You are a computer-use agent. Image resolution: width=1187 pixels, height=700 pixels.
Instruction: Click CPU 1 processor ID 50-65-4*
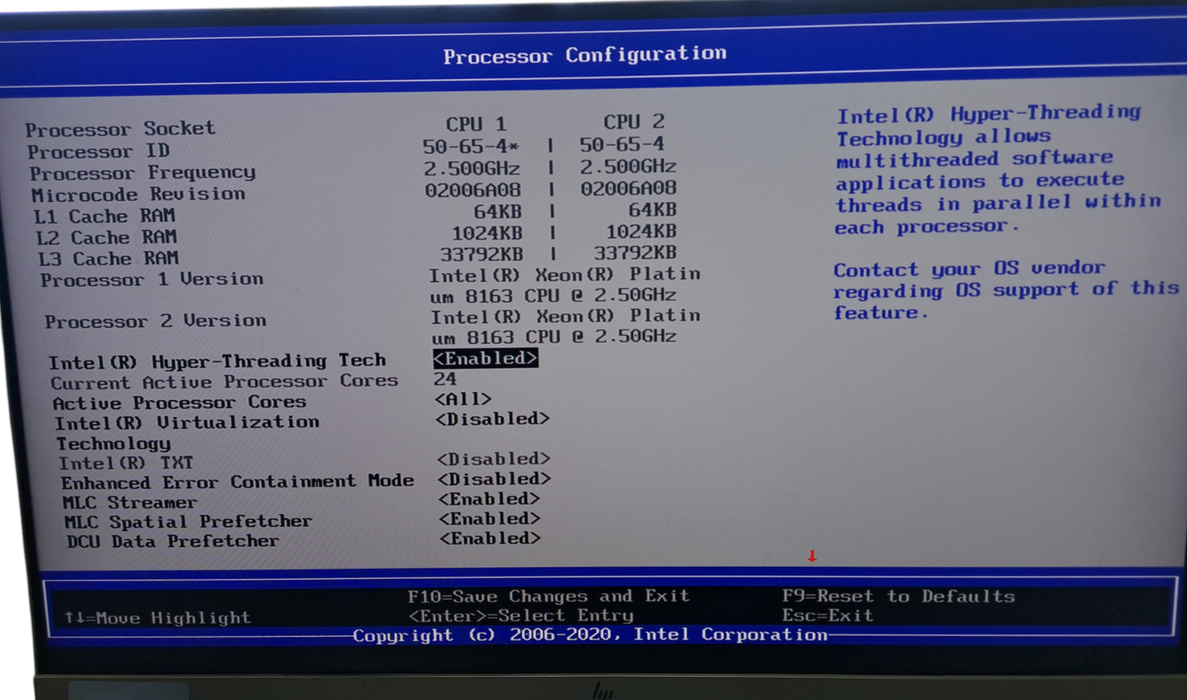click(x=470, y=146)
